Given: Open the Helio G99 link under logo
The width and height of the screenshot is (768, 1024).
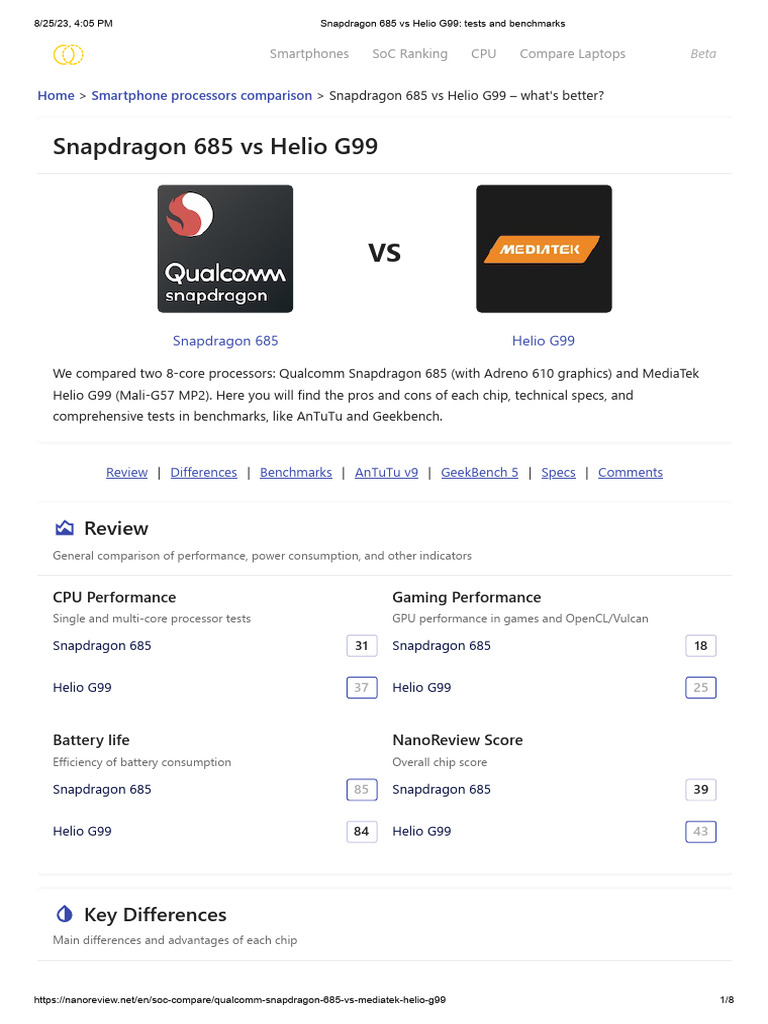Looking at the screenshot, I should click(543, 341).
